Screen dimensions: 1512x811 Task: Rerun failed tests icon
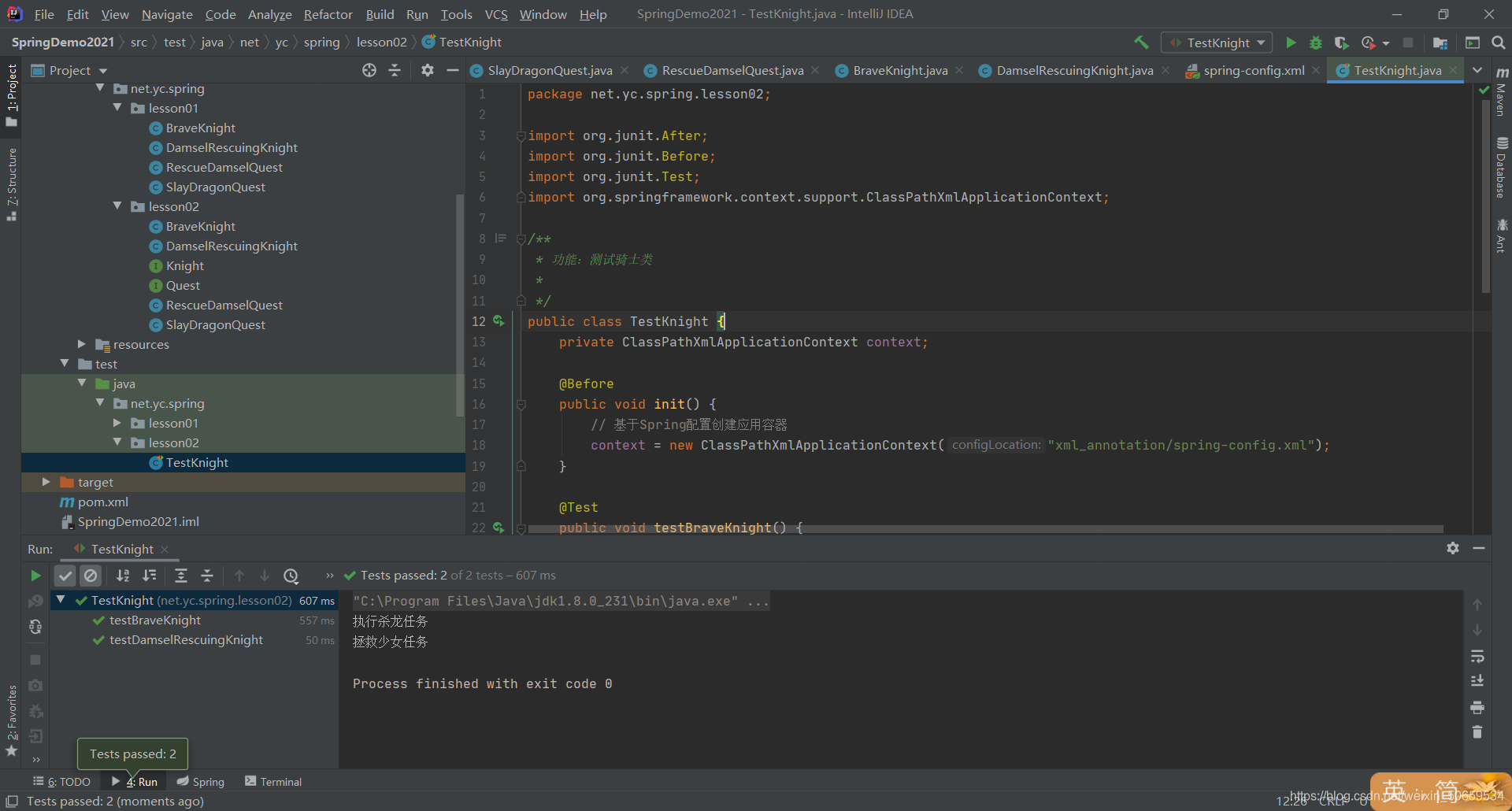tap(35, 602)
